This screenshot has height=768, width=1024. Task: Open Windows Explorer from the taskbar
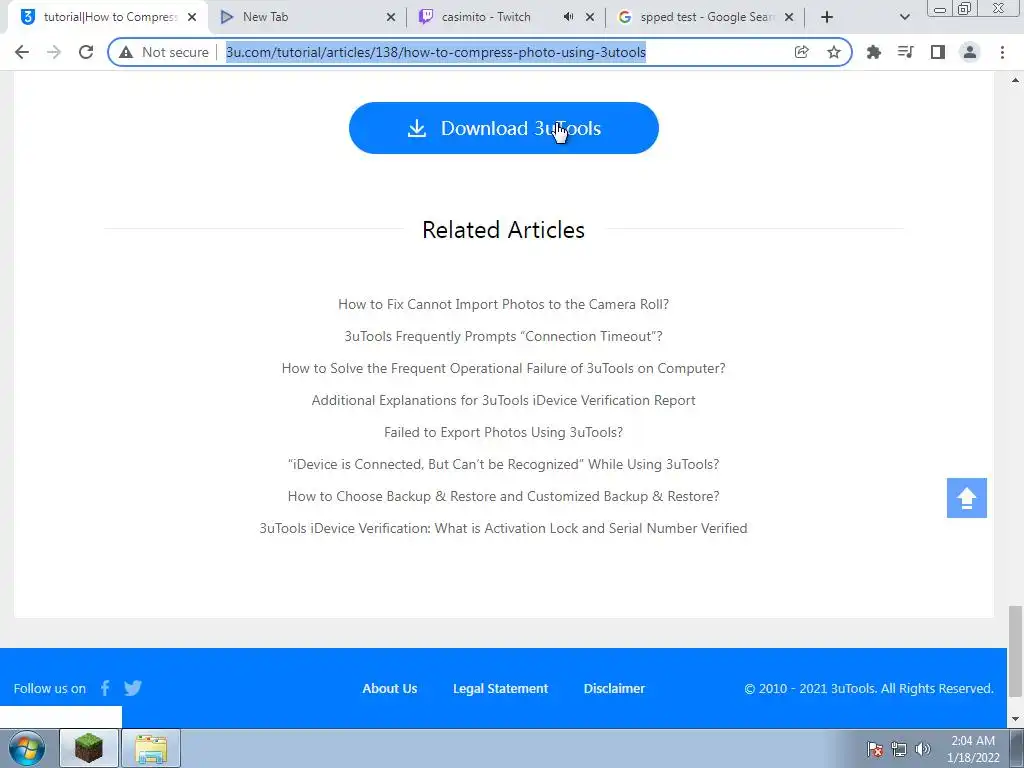coord(151,748)
